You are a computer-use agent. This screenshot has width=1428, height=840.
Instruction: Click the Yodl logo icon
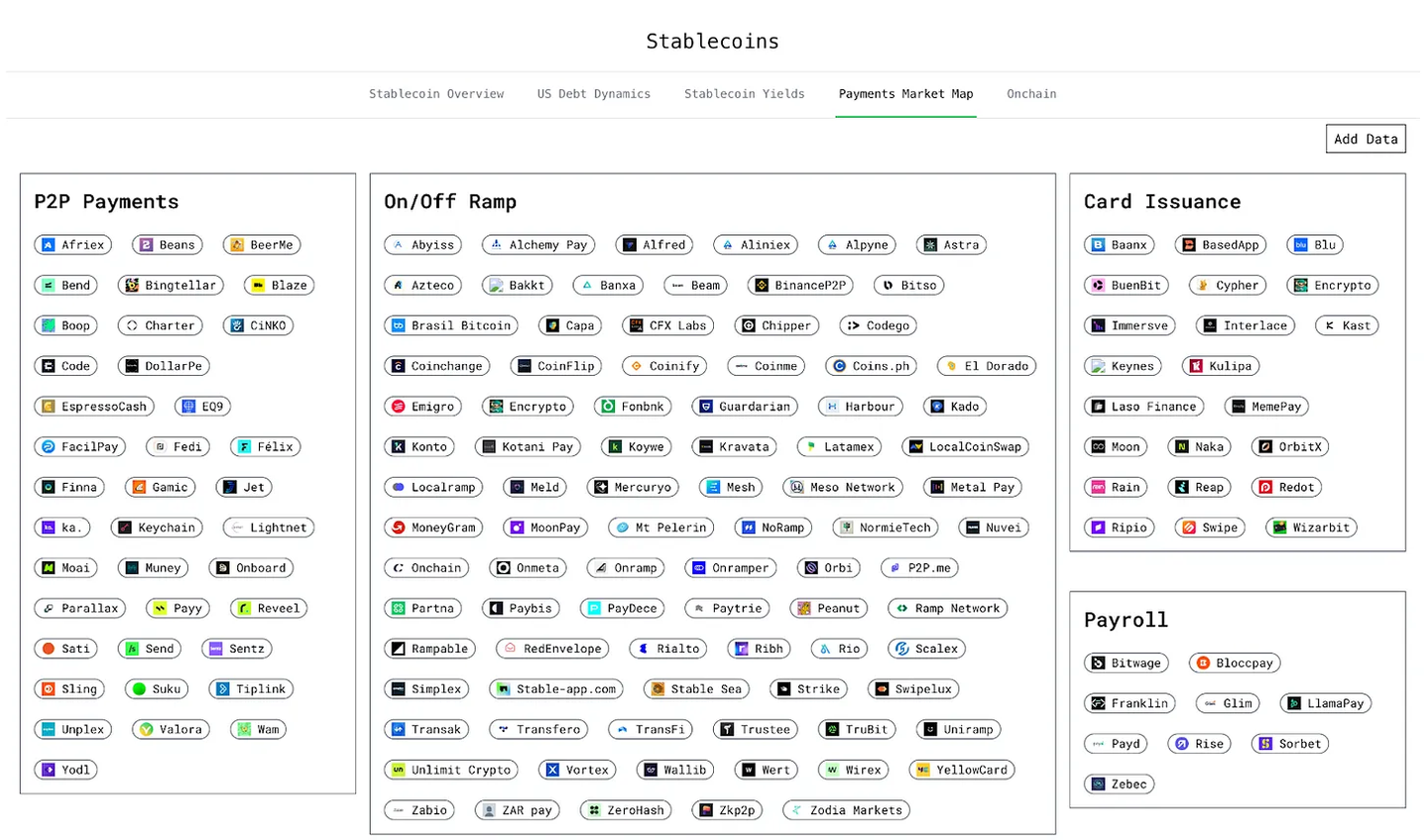pos(48,770)
